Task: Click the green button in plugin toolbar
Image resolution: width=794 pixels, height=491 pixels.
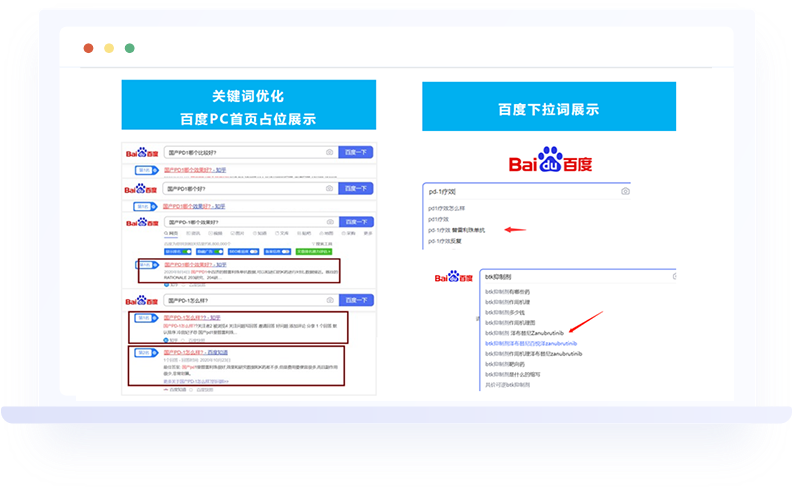Action: (314, 252)
